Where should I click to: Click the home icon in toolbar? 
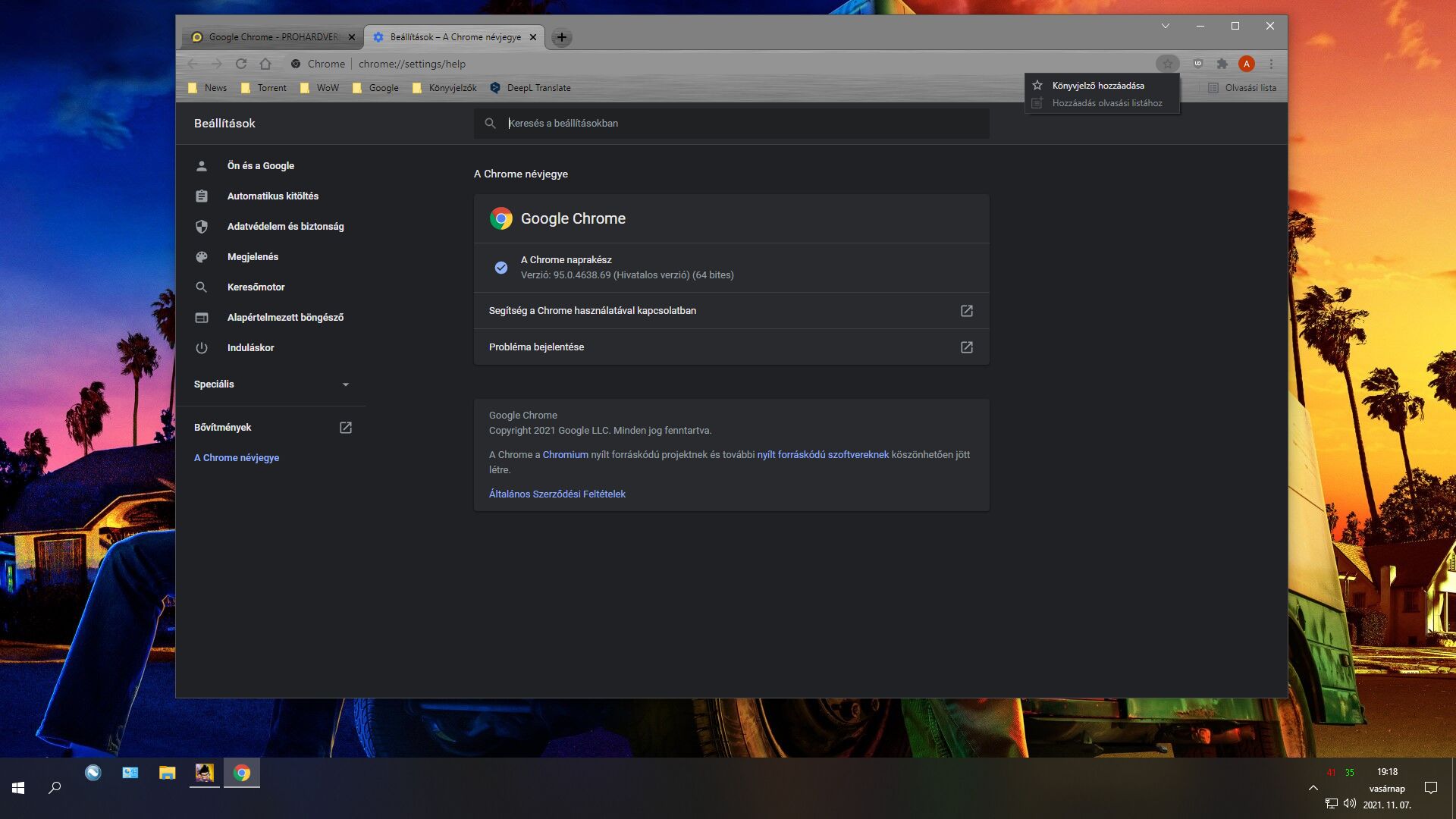point(265,64)
